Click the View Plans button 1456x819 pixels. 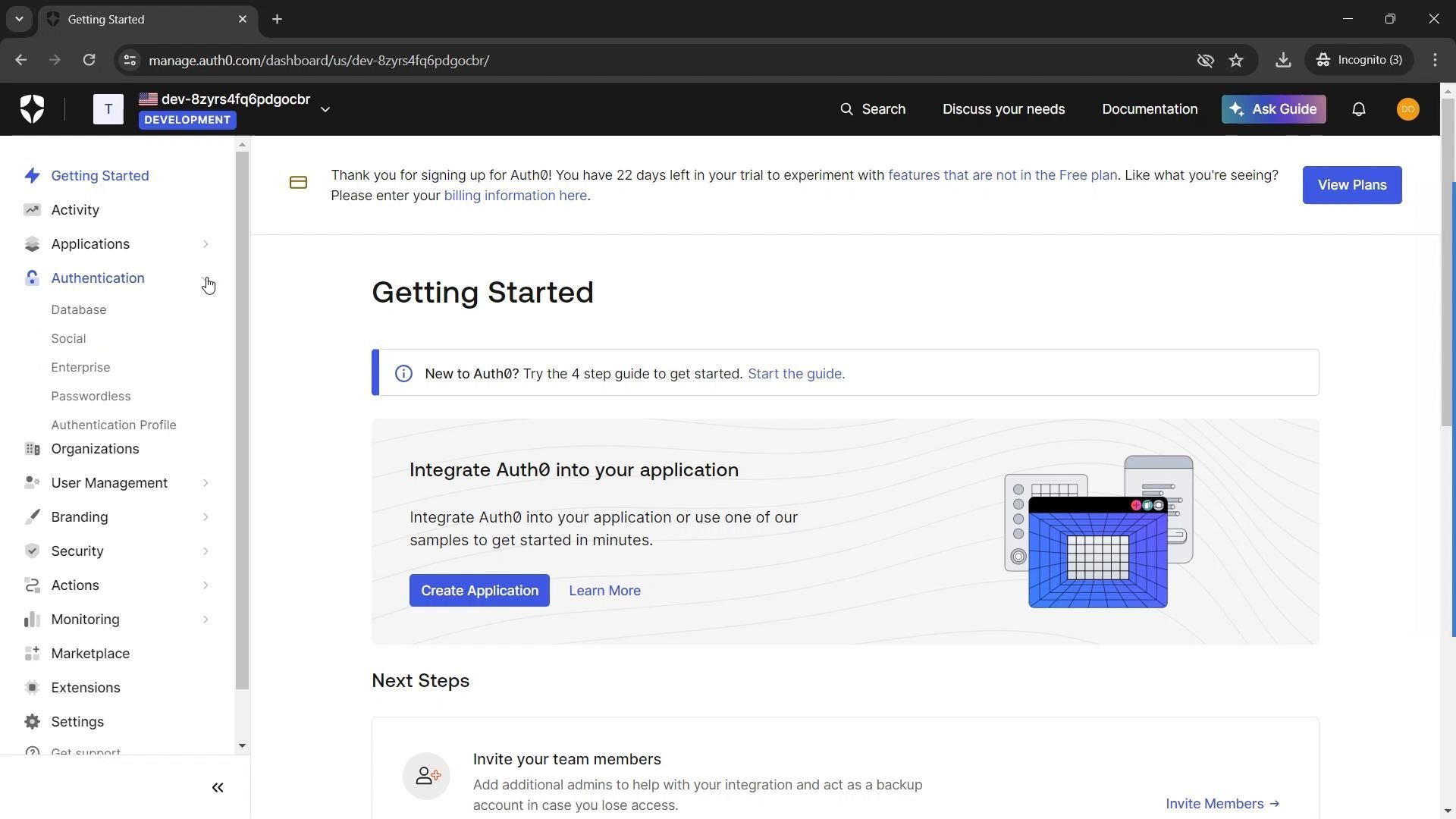[x=1351, y=185]
